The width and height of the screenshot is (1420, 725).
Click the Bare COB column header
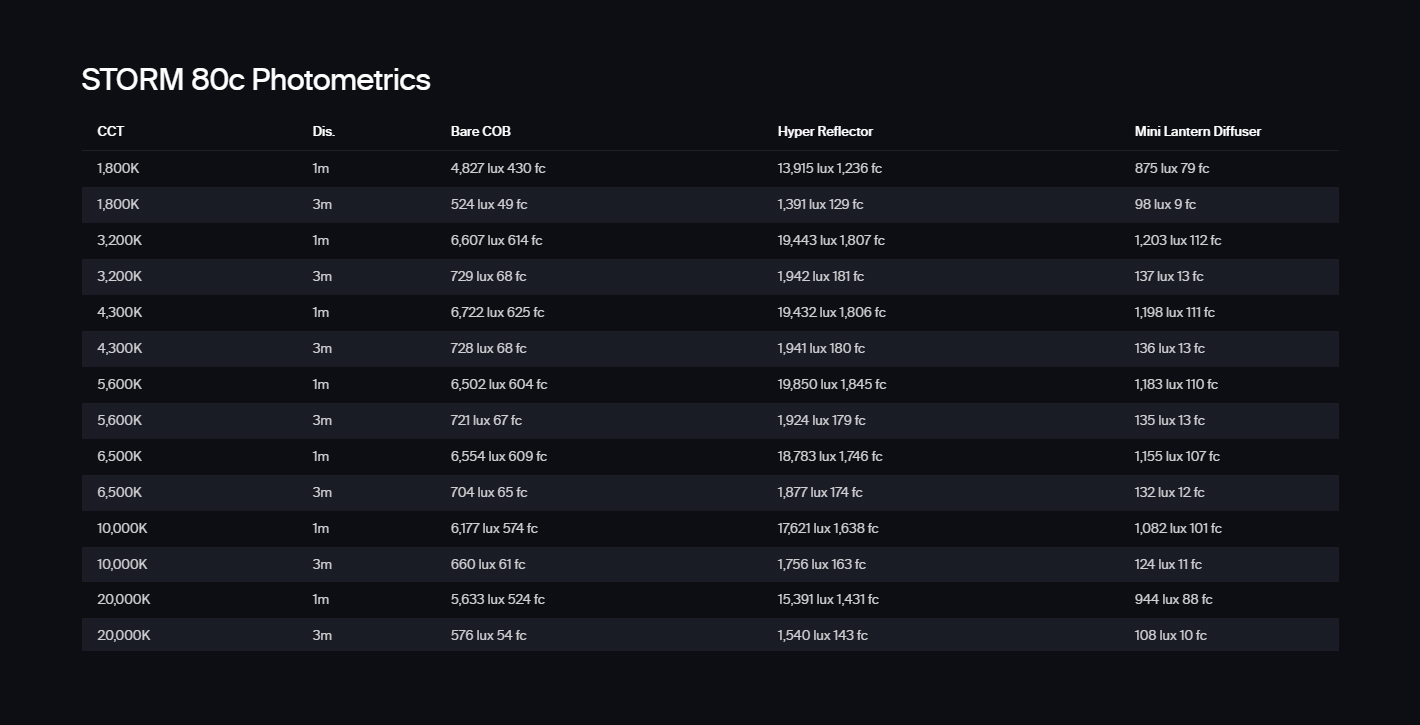[481, 132]
